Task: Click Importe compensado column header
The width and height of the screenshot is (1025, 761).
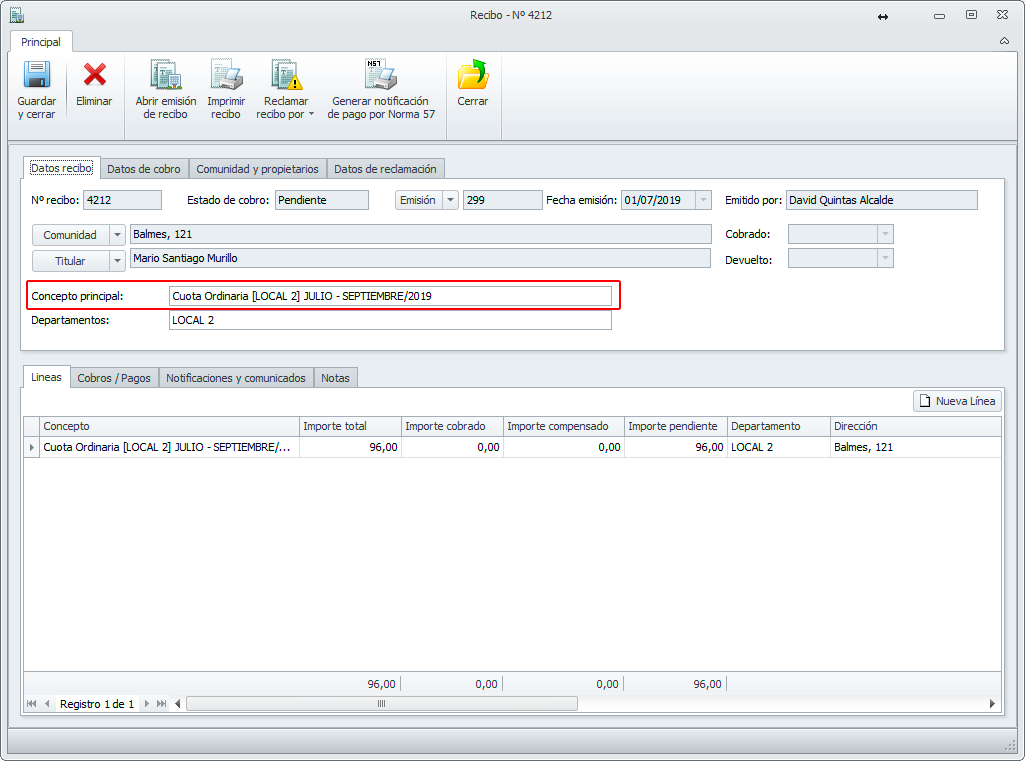Action: 564,426
